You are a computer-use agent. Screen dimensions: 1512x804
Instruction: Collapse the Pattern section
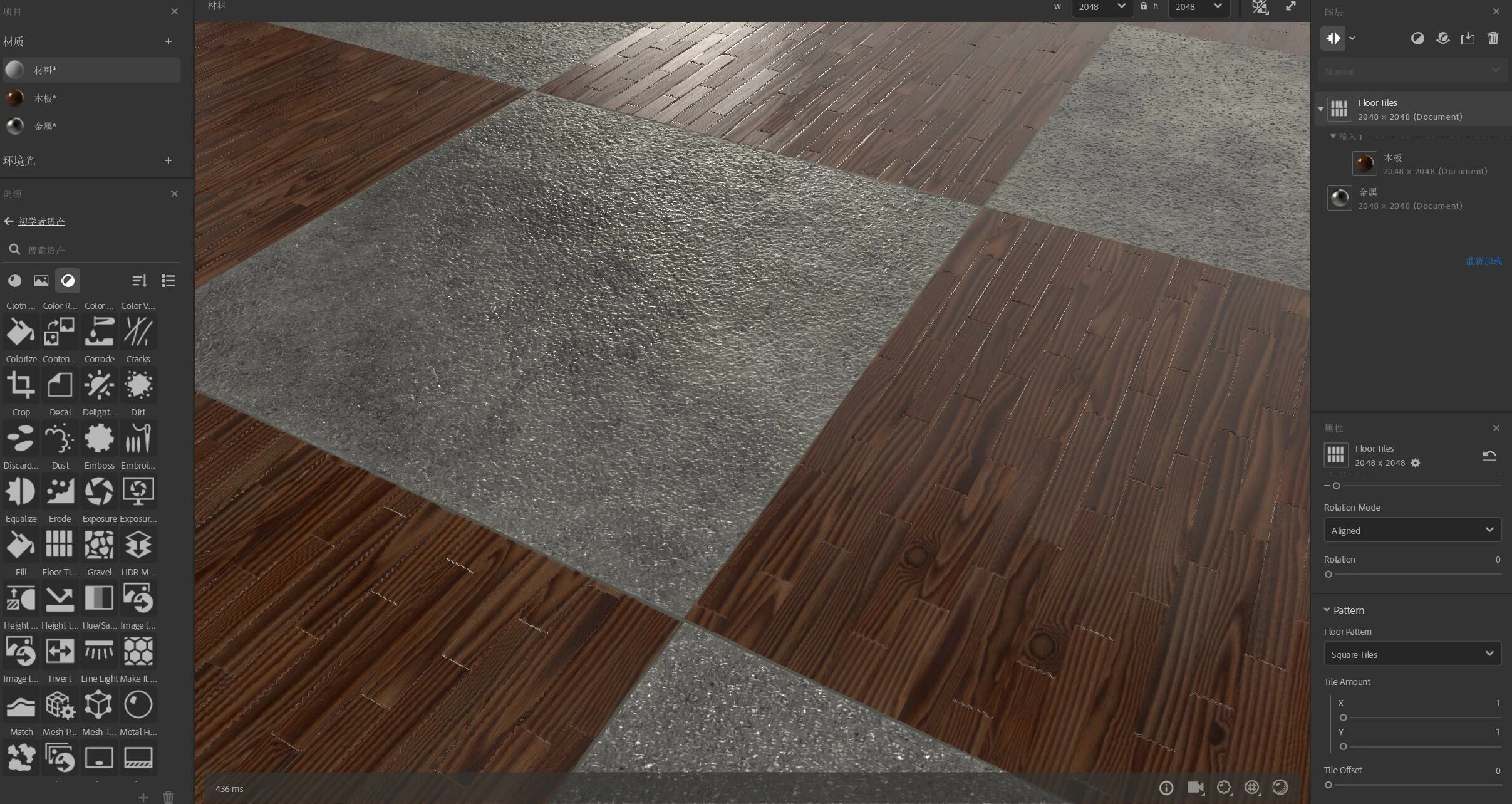(1327, 610)
